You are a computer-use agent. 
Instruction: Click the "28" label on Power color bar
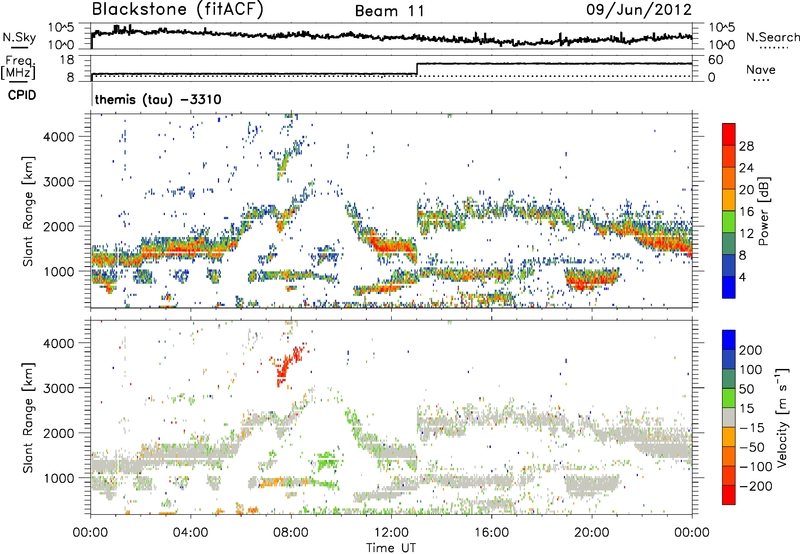click(746, 146)
